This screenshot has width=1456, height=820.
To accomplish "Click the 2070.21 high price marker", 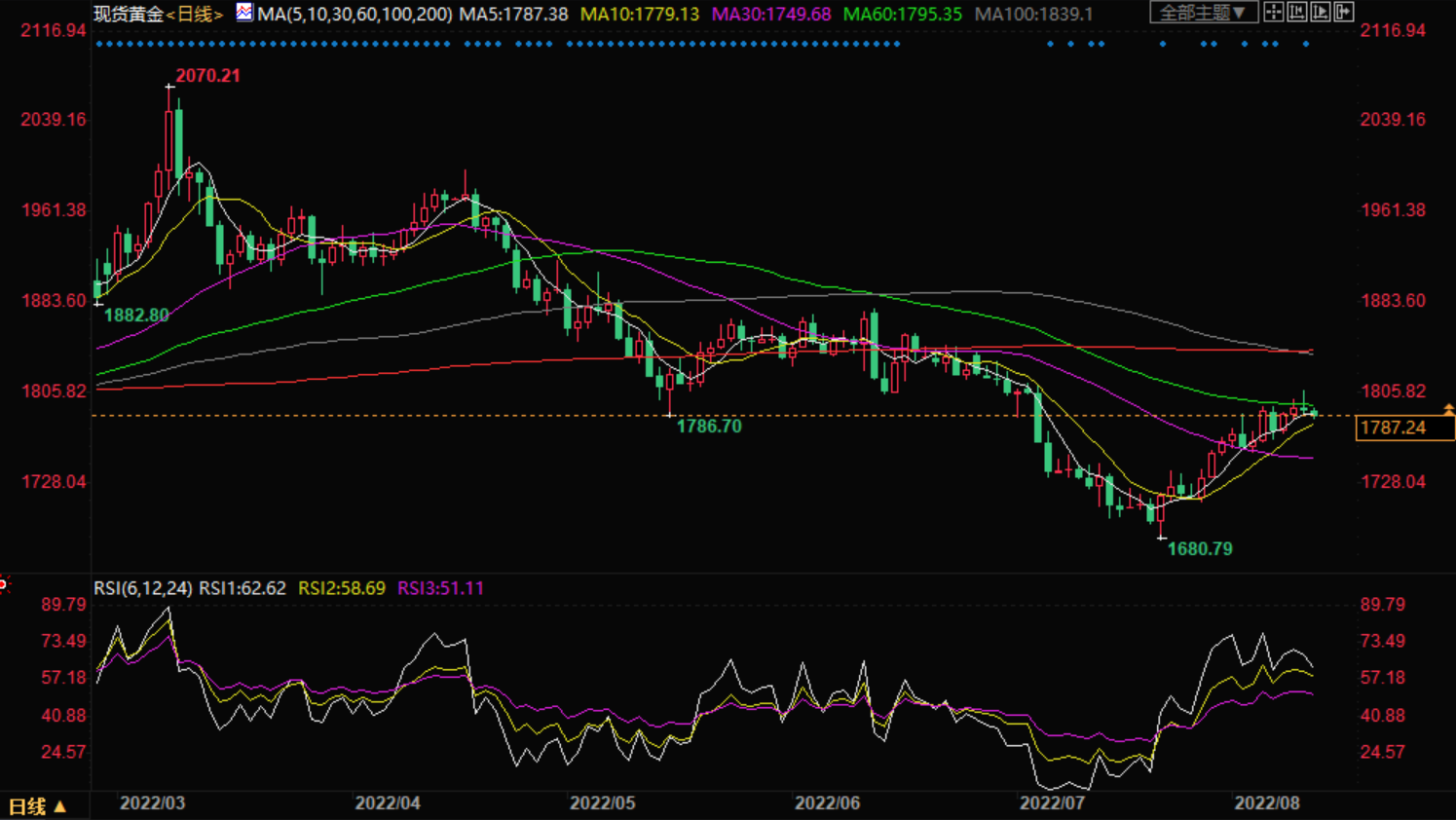I will pos(207,76).
